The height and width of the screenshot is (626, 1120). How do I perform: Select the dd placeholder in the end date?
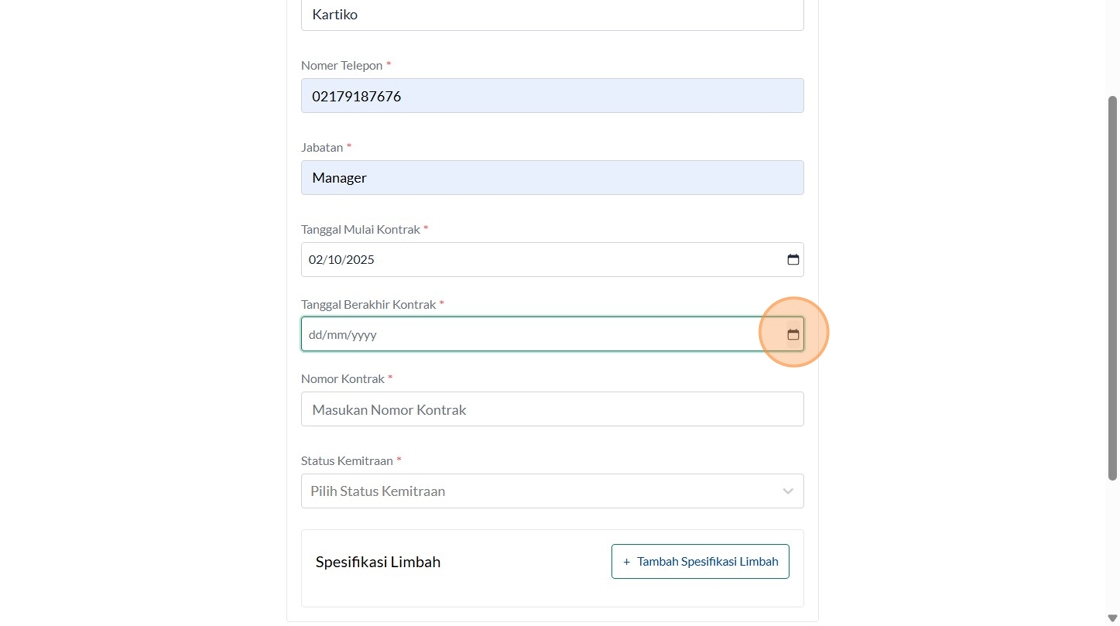(315, 335)
